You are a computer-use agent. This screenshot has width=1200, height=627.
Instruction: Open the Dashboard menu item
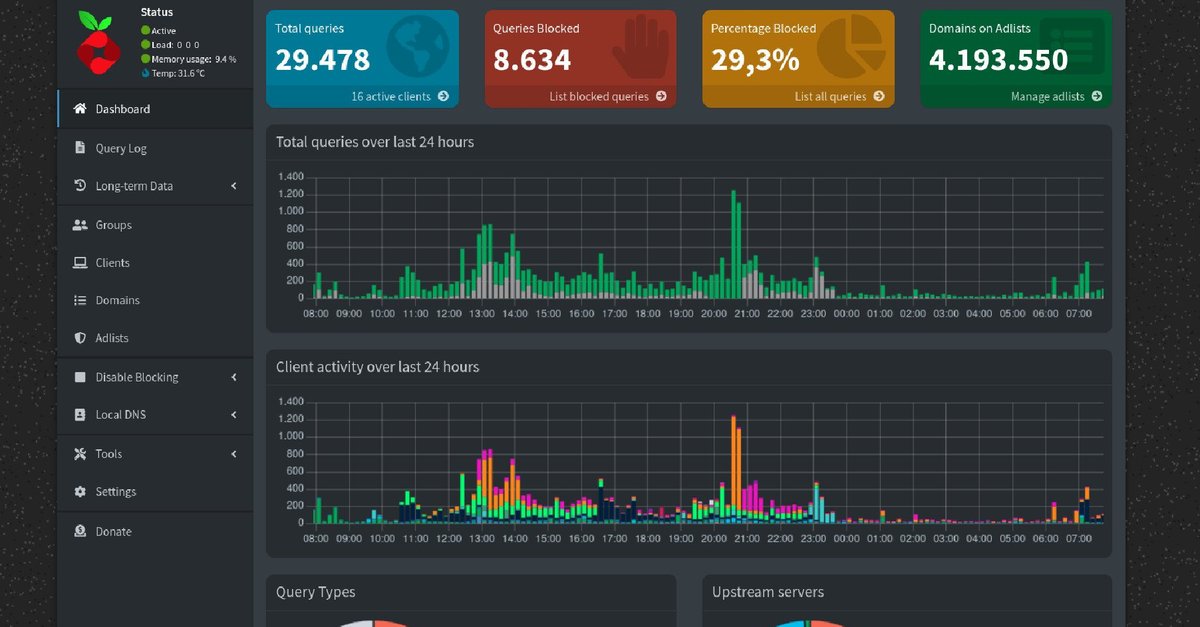[x=122, y=109]
